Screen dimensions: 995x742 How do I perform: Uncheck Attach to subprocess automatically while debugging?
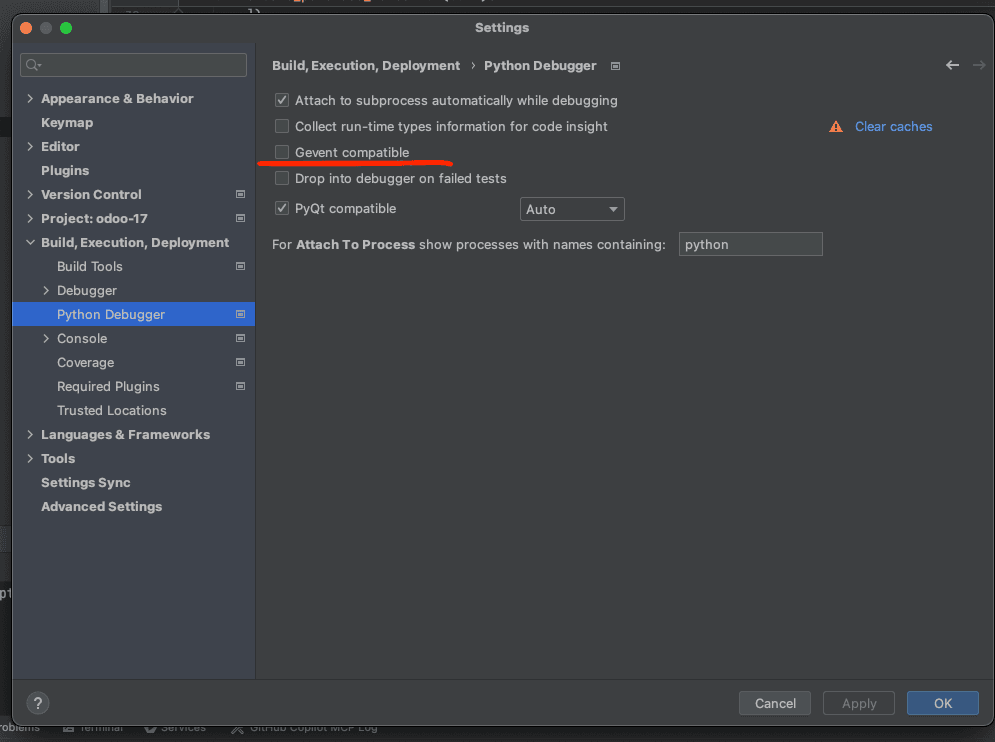point(282,101)
